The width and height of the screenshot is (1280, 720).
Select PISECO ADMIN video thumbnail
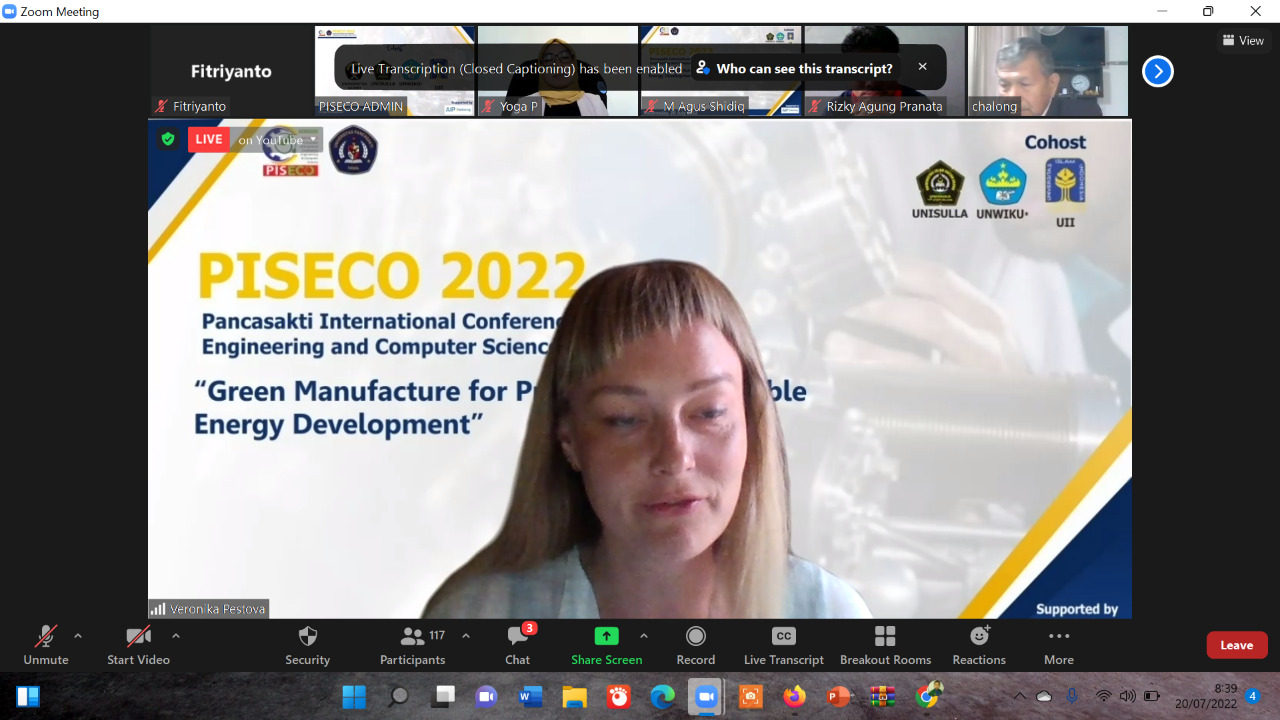pos(395,71)
